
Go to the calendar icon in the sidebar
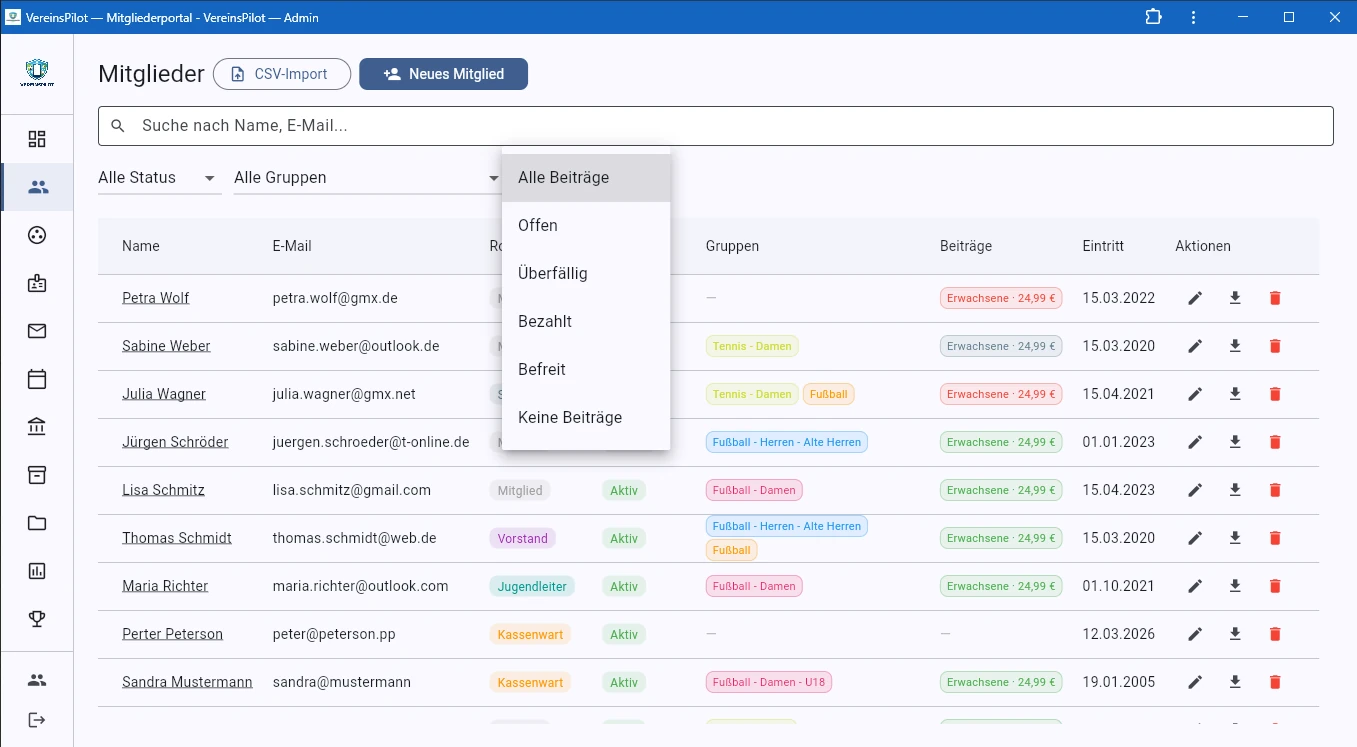click(x=37, y=379)
